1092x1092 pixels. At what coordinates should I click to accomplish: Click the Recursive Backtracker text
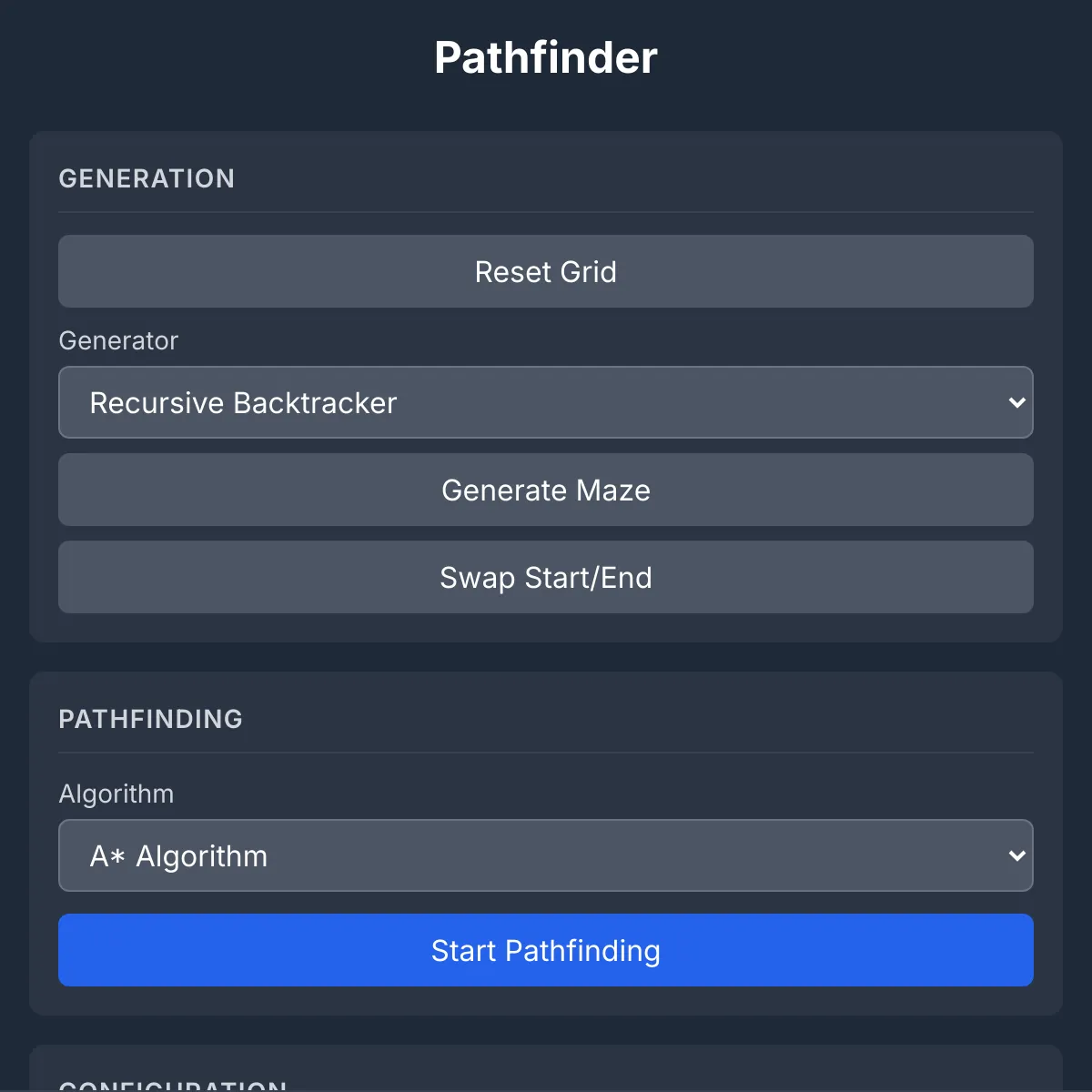coord(243,402)
